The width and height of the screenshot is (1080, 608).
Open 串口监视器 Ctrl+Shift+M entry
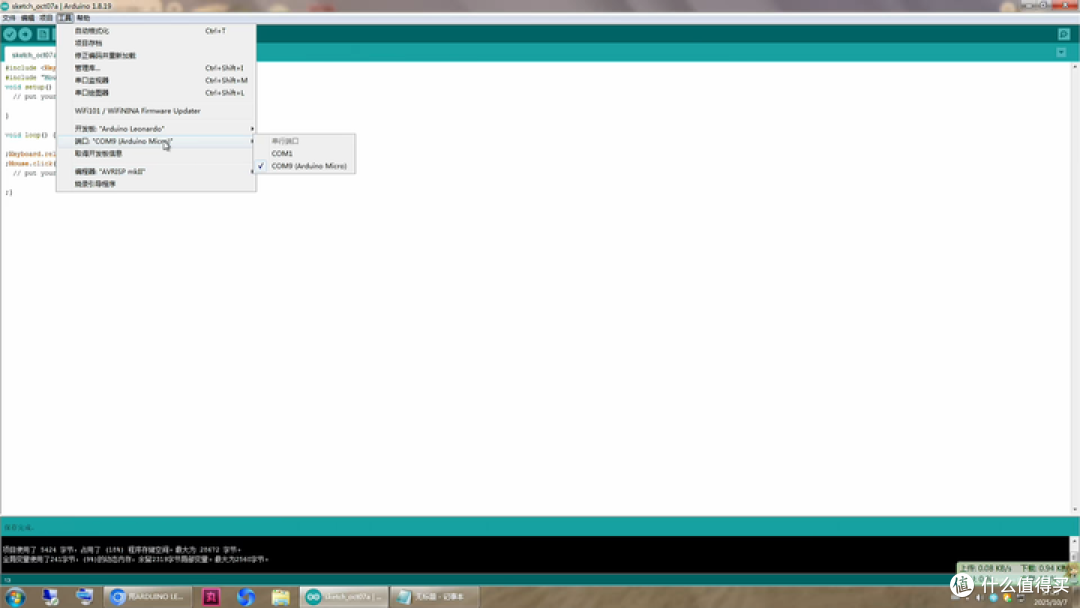click(156, 81)
